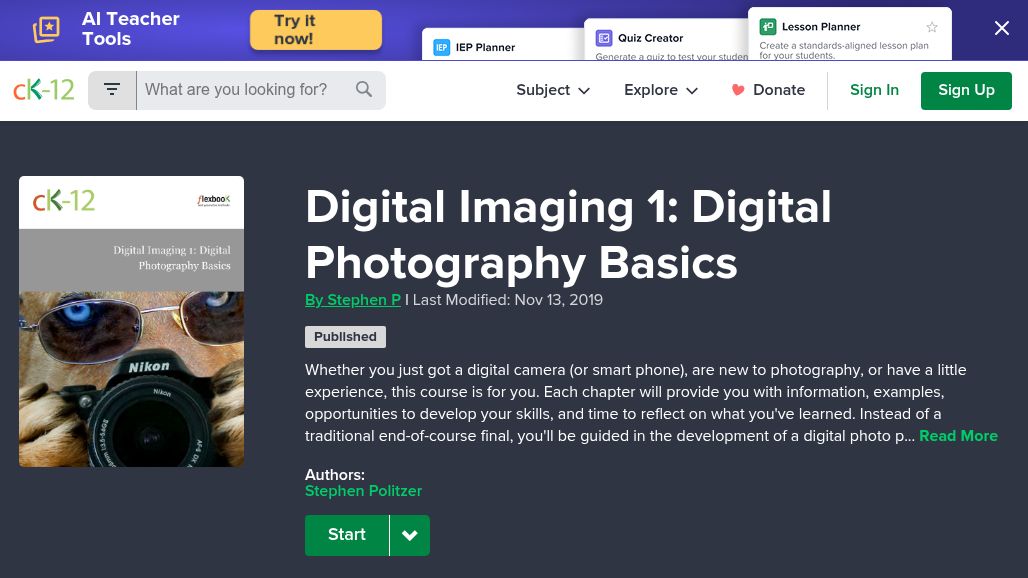Click the IEP Planner icon

pos(441,47)
